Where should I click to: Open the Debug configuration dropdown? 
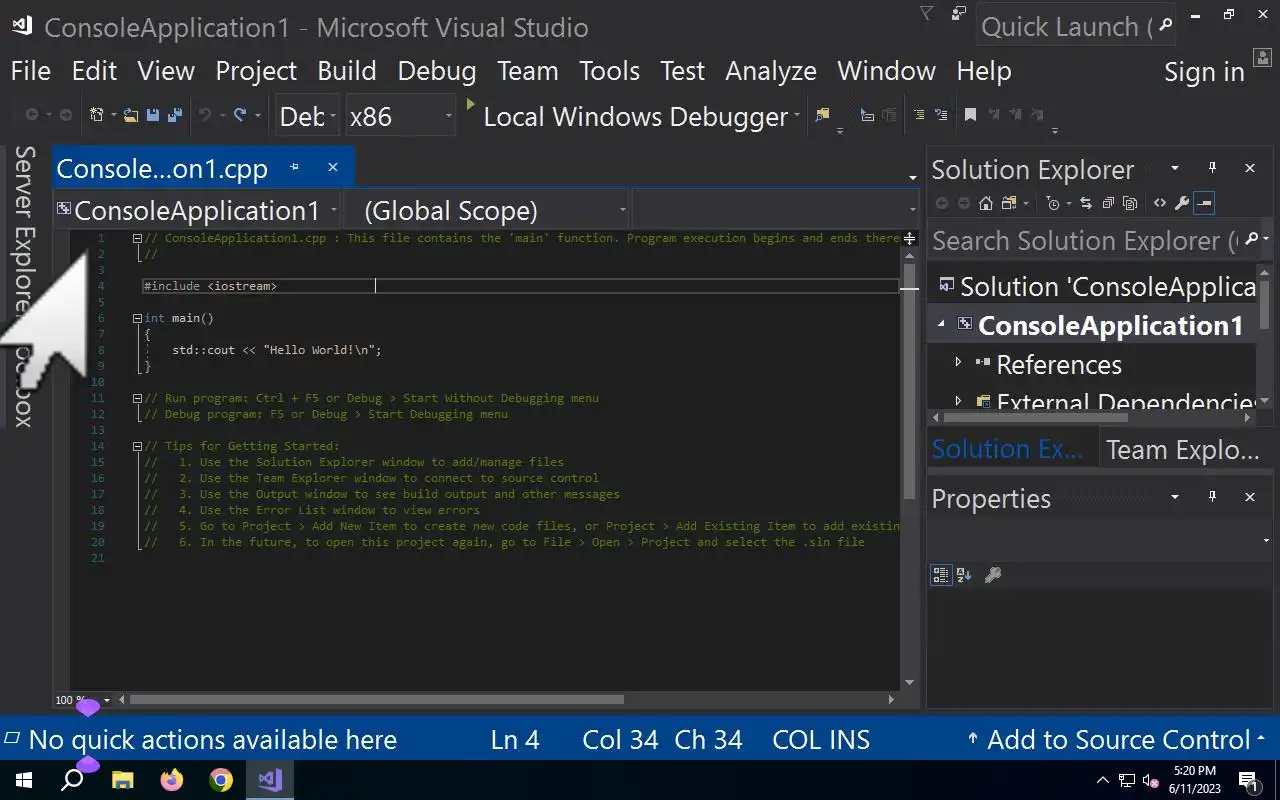pyautogui.click(x=307, y=116)
